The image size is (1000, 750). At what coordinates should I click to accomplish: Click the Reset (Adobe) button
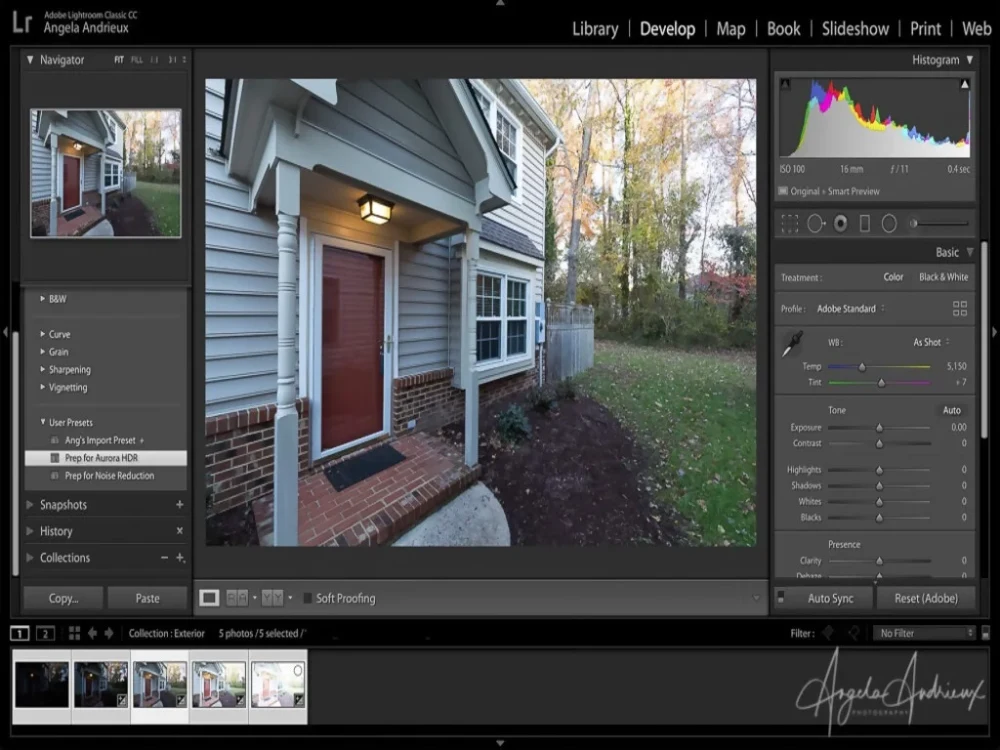pos(926,598)
